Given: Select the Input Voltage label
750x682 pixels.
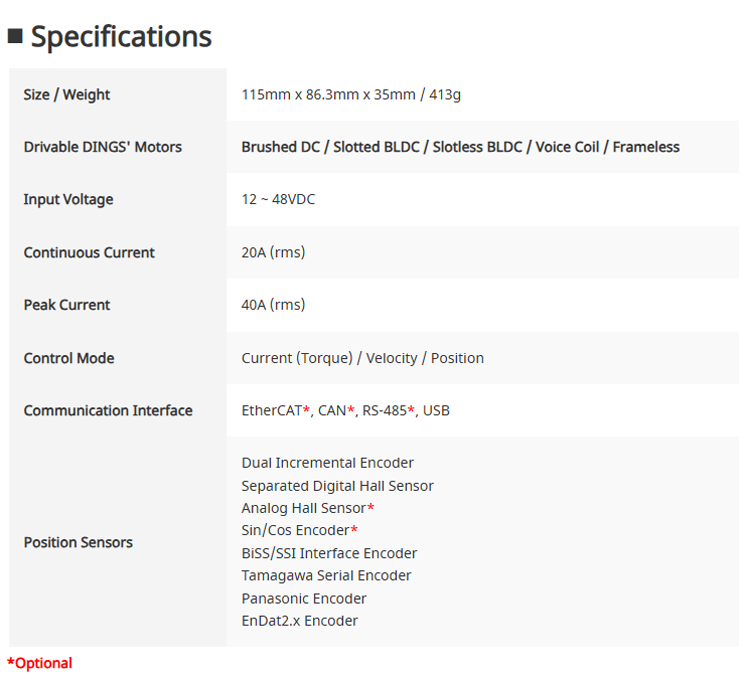Looking at the screenshot, I should click(68, 199).
